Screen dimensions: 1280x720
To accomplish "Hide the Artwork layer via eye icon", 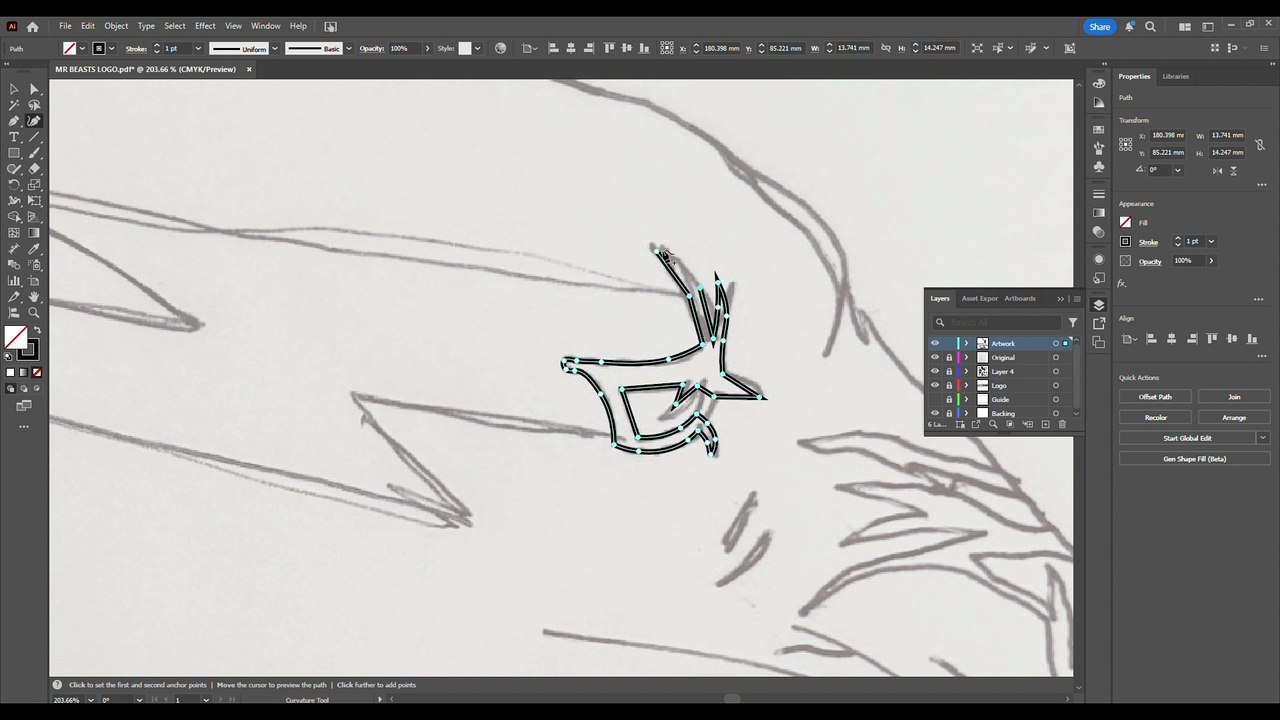I will pyautogui.click(x=935, y=343).
